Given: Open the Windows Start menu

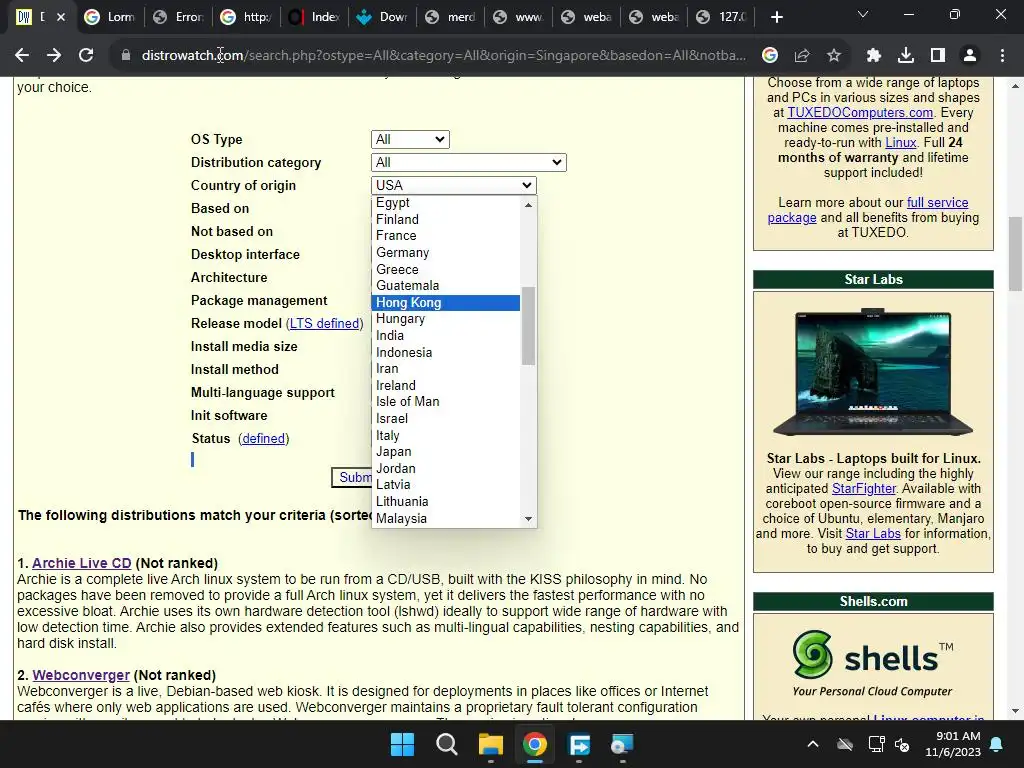Looking at the screenshot, I should (x=402, y=744).
